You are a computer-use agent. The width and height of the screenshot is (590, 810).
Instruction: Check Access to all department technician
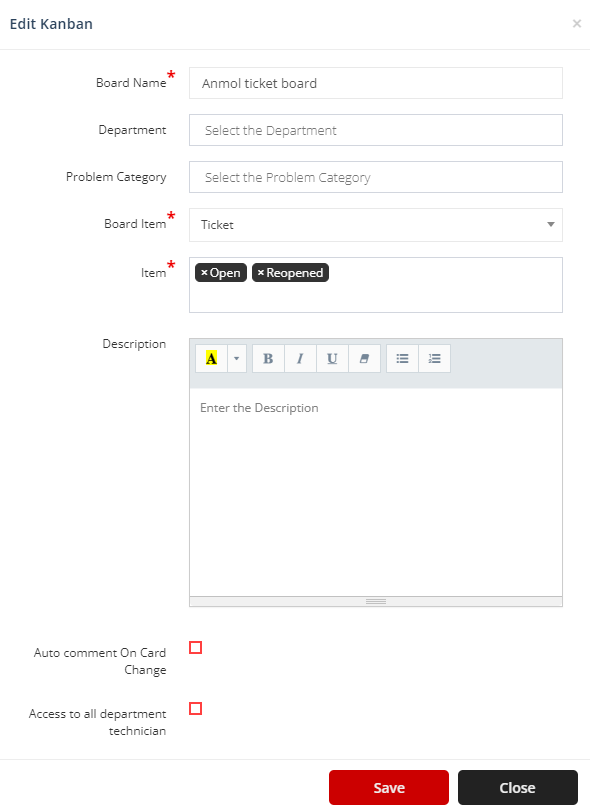coord(195,708)
